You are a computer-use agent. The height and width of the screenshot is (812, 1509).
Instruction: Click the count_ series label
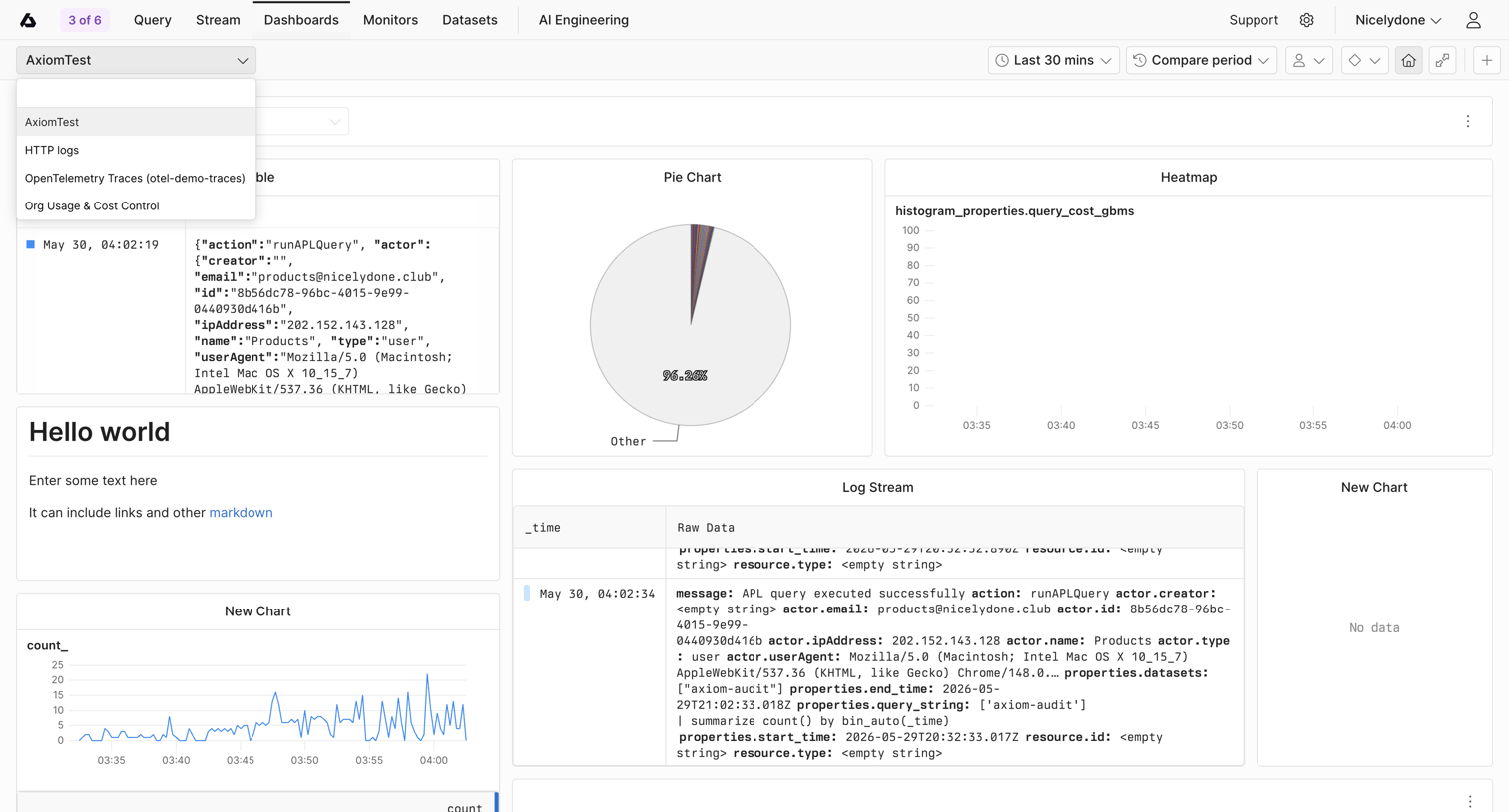click(x=47, y=645)
